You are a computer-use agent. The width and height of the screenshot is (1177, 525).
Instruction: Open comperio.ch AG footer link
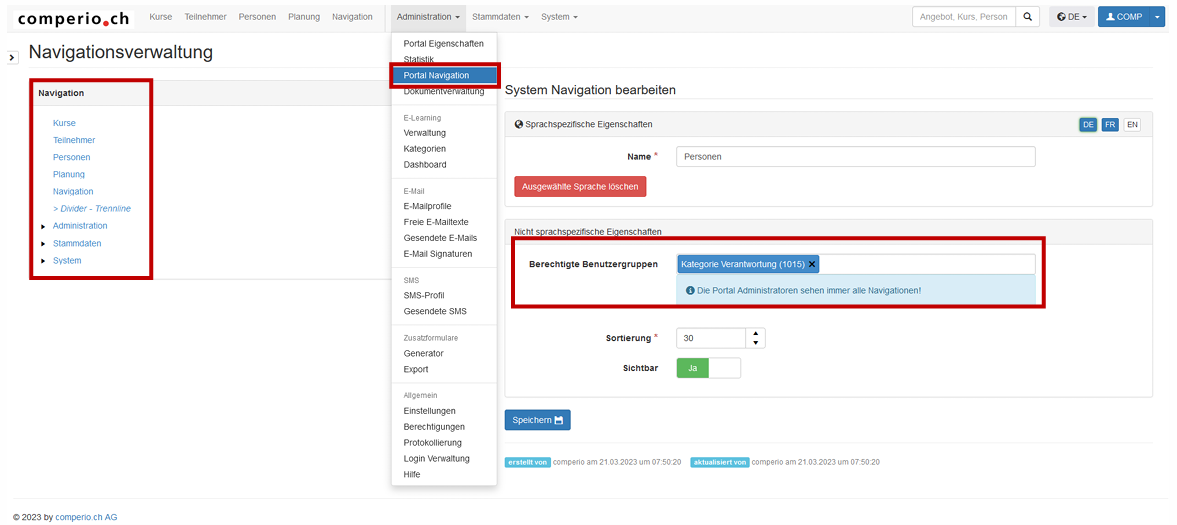86,517
